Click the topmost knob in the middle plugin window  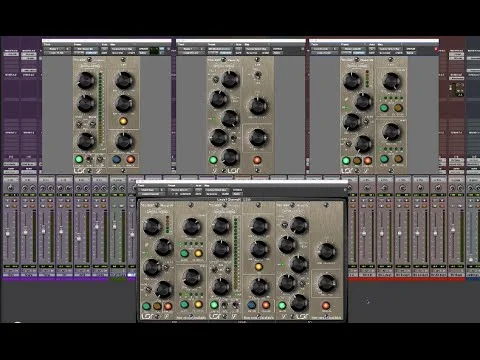coord(230,80)
